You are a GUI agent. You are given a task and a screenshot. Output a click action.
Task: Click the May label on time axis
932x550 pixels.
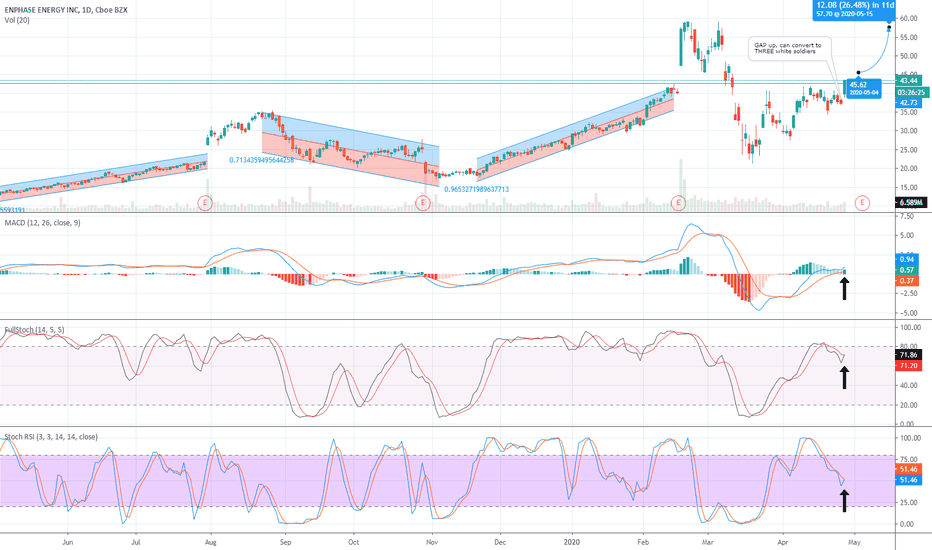pos(854,542)
